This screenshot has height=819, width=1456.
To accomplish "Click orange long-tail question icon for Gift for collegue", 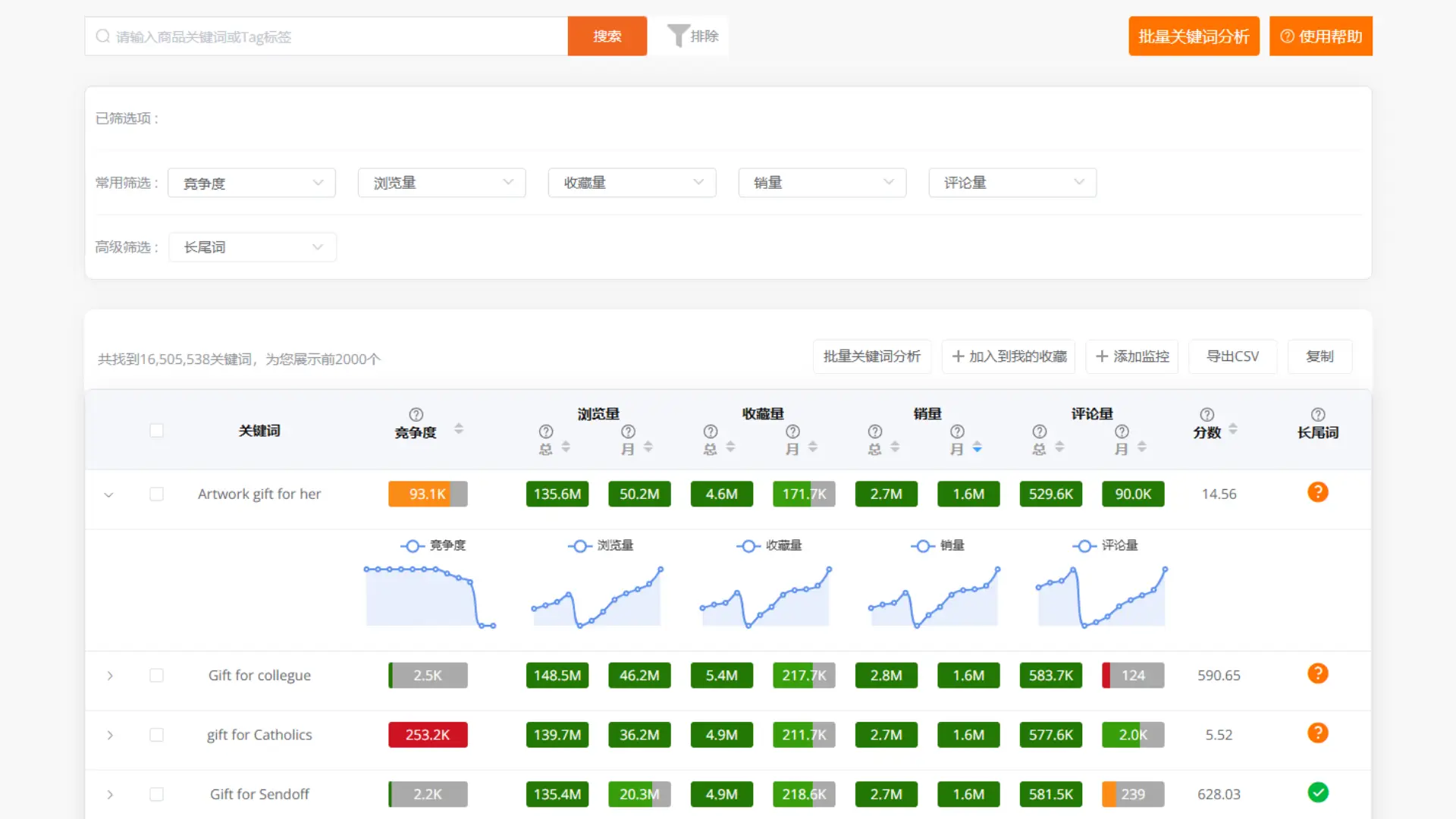I will [1318, 673].
